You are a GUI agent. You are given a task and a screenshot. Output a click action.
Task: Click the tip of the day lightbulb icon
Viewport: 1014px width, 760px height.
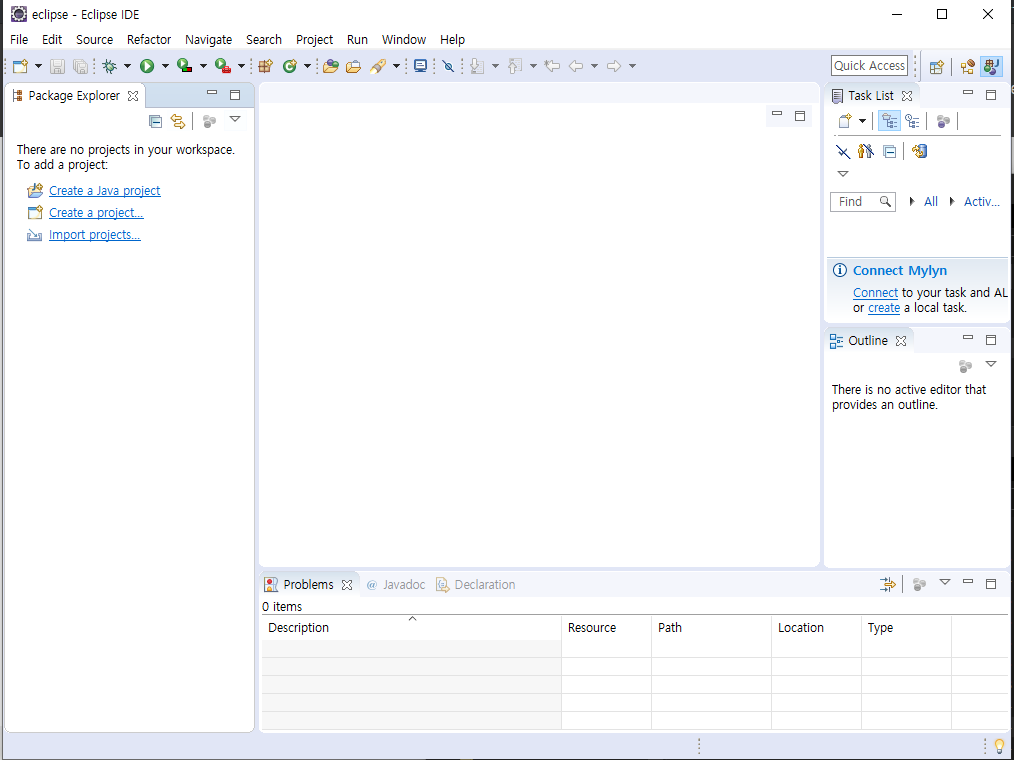tap(999, 746)
